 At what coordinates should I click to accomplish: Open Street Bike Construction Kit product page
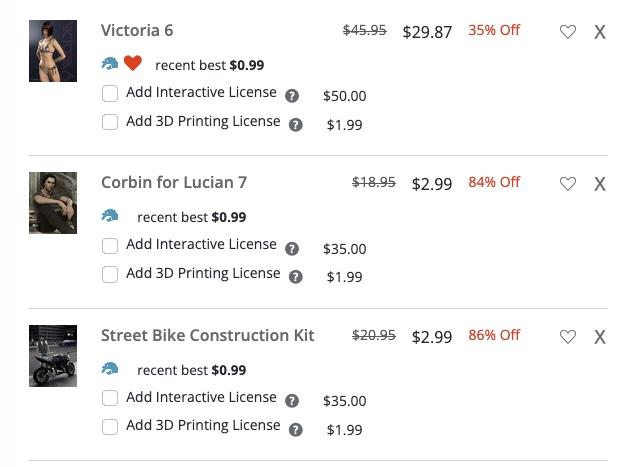tap(207, 335)
